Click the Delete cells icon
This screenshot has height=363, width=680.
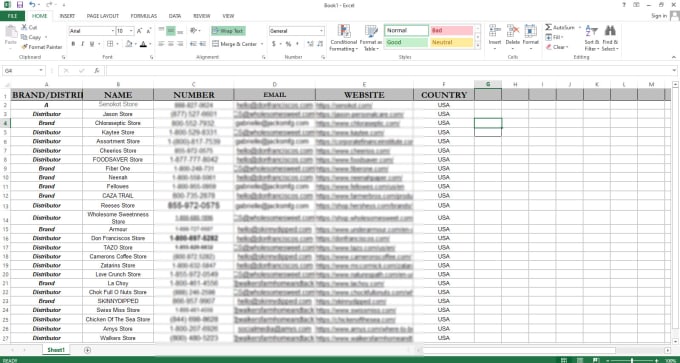(513, 38)
